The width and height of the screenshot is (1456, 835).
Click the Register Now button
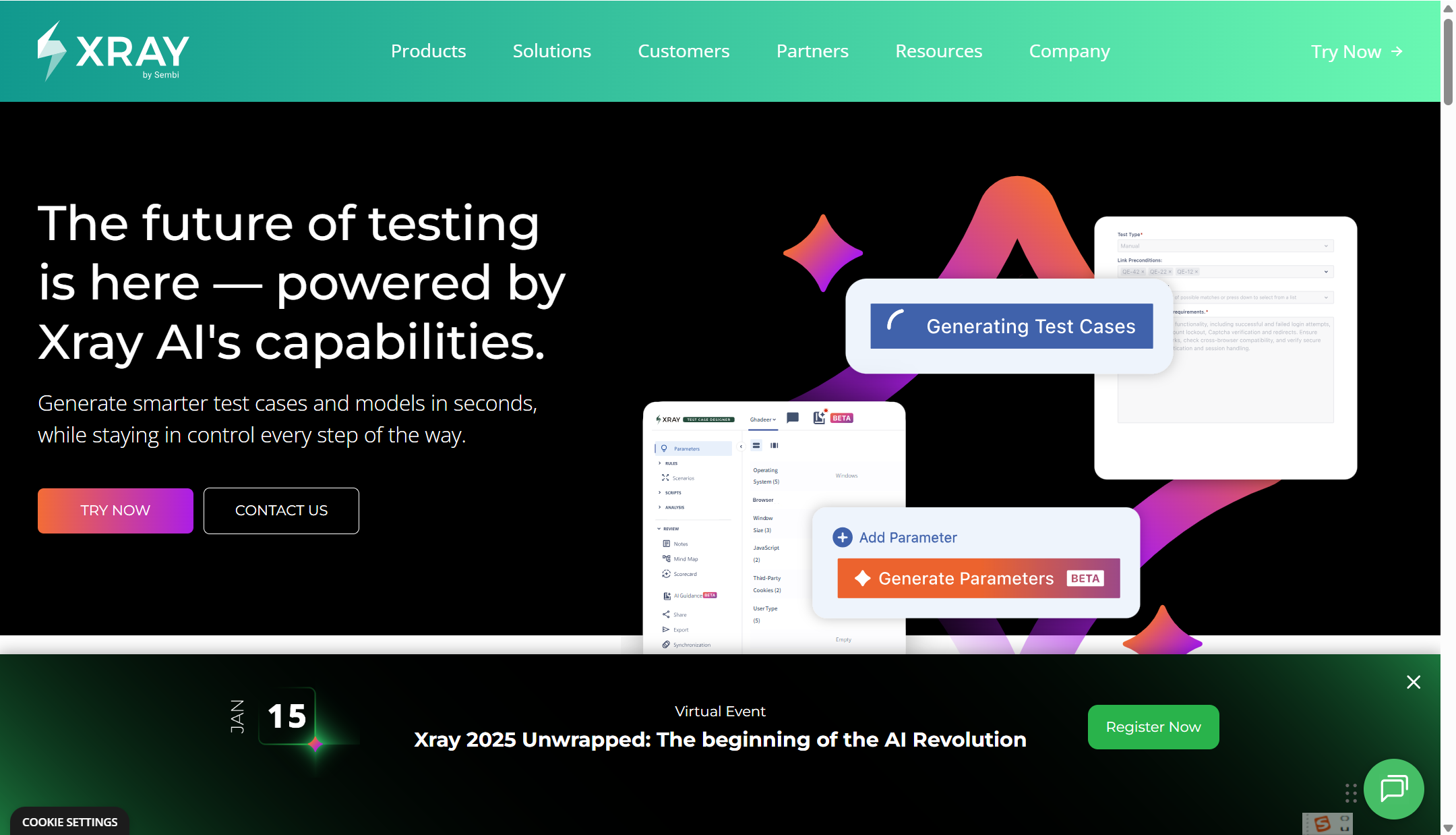tap(1153, 727)
